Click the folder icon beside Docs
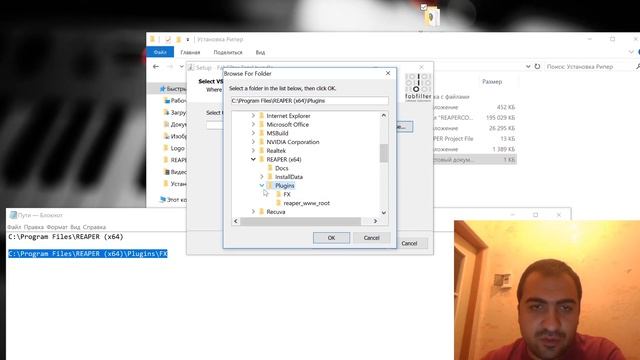The image size is (640, 360). coord(270,168)
